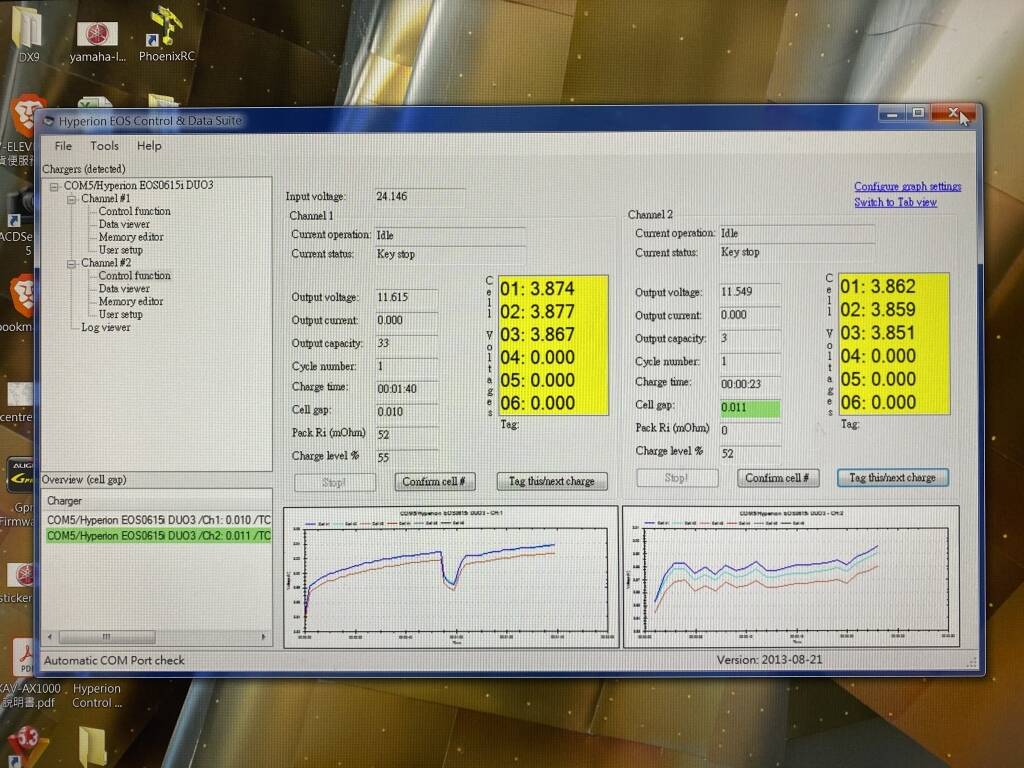Open the PhoenixRC desktop shortcut

click(167, 36)
